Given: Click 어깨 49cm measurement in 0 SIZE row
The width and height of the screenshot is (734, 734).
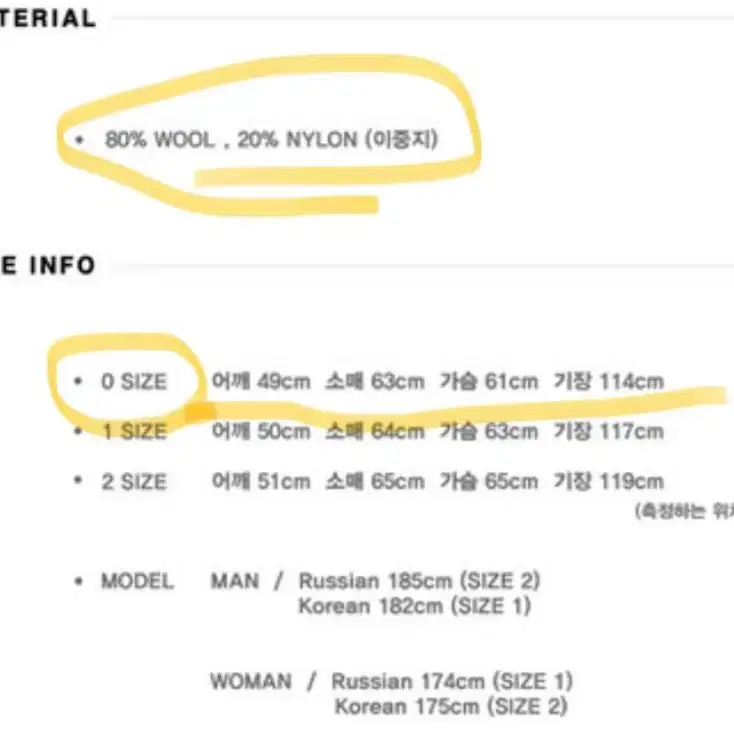Looking at the screenshot, I should click(x=261, y=382).
